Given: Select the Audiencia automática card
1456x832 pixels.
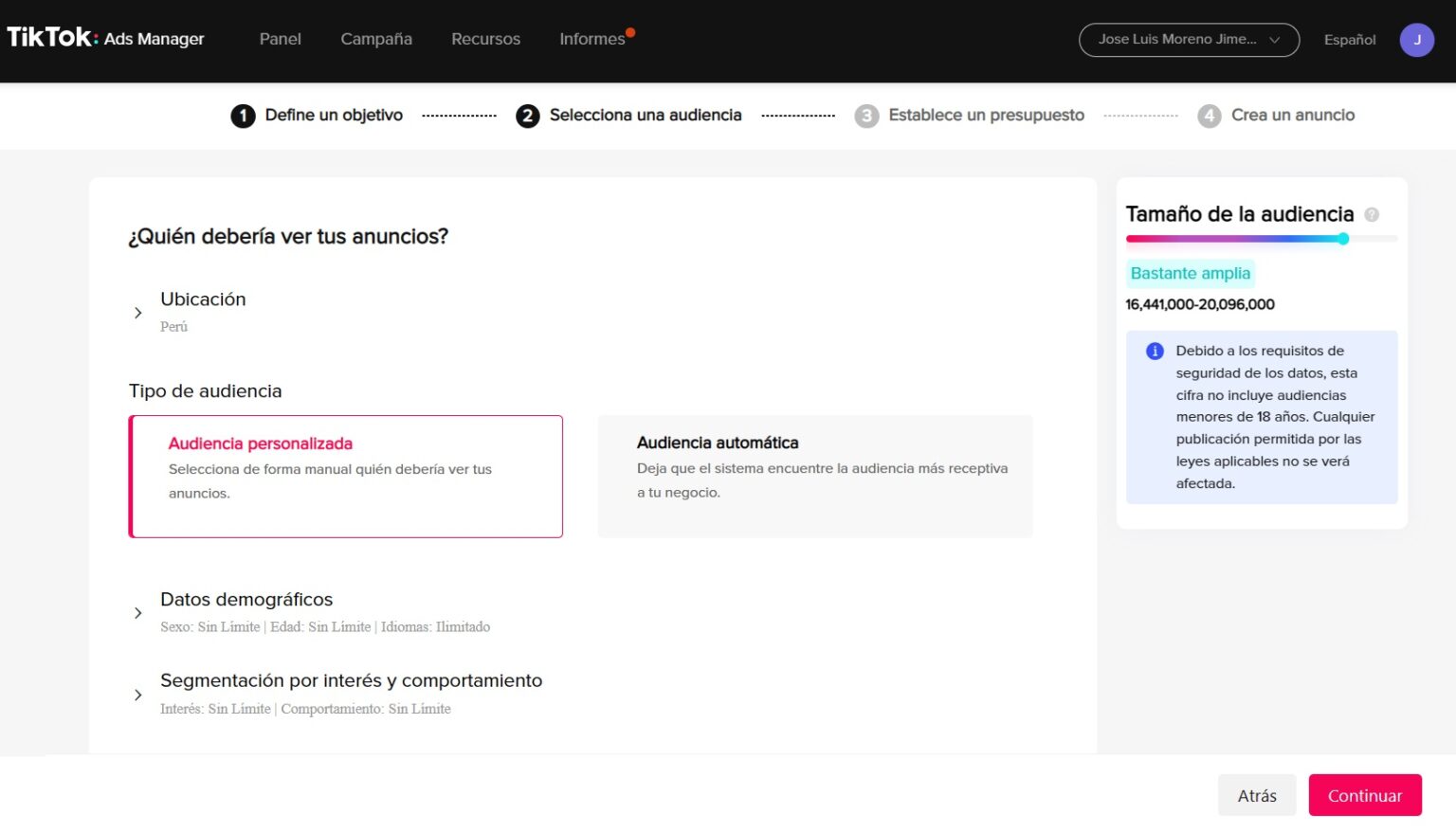Looking at the screenshot, I should (814, 476).
